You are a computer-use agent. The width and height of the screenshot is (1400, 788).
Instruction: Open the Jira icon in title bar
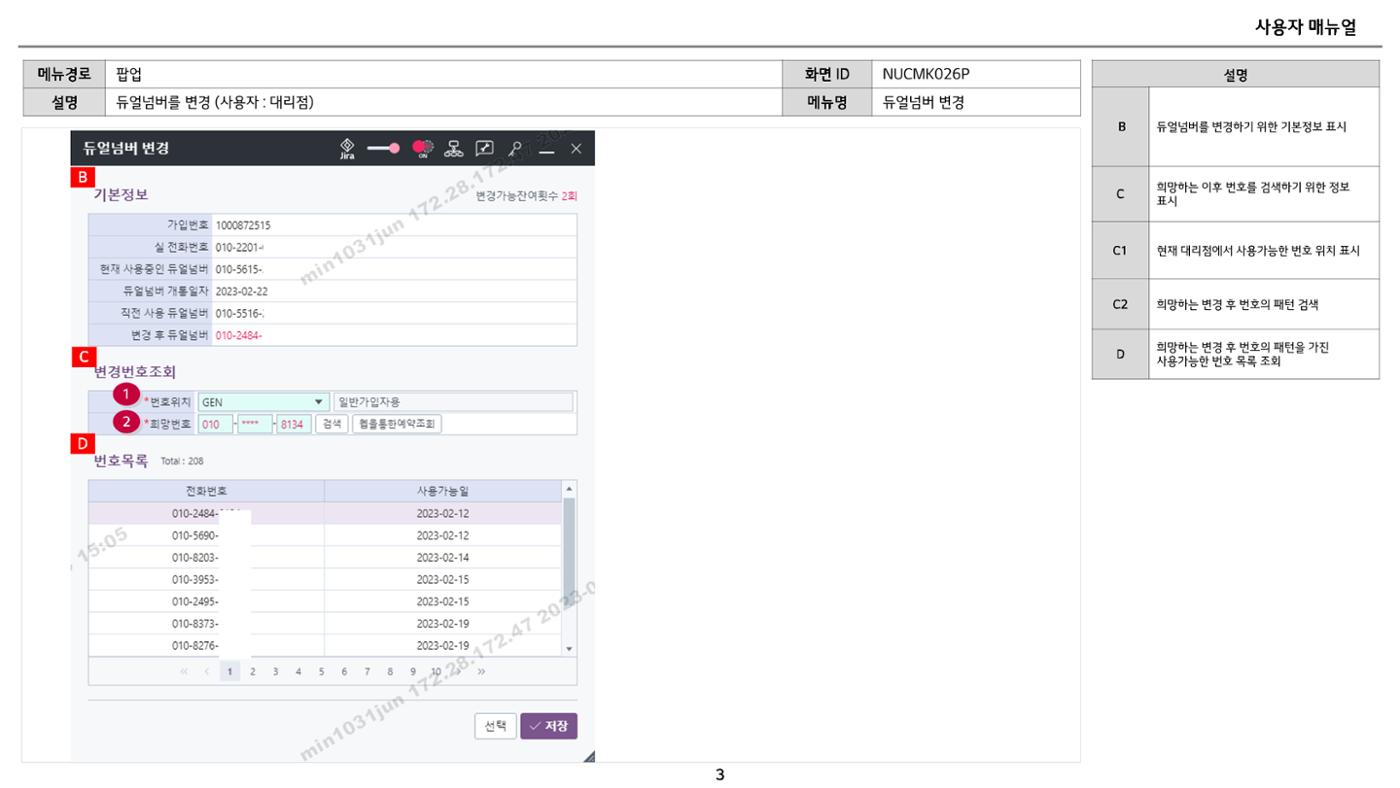click(x=348, y=148)
